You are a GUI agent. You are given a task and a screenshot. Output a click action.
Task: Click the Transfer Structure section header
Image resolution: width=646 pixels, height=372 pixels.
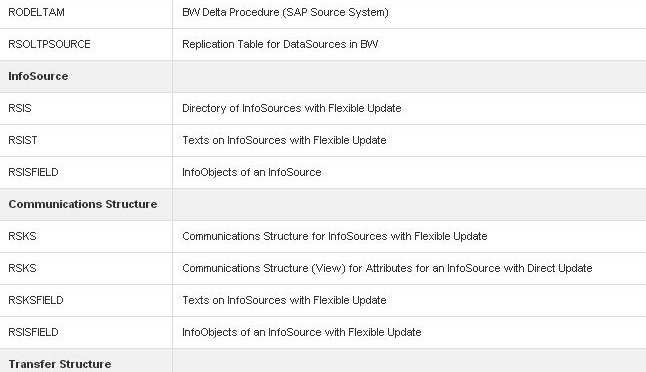60,364
